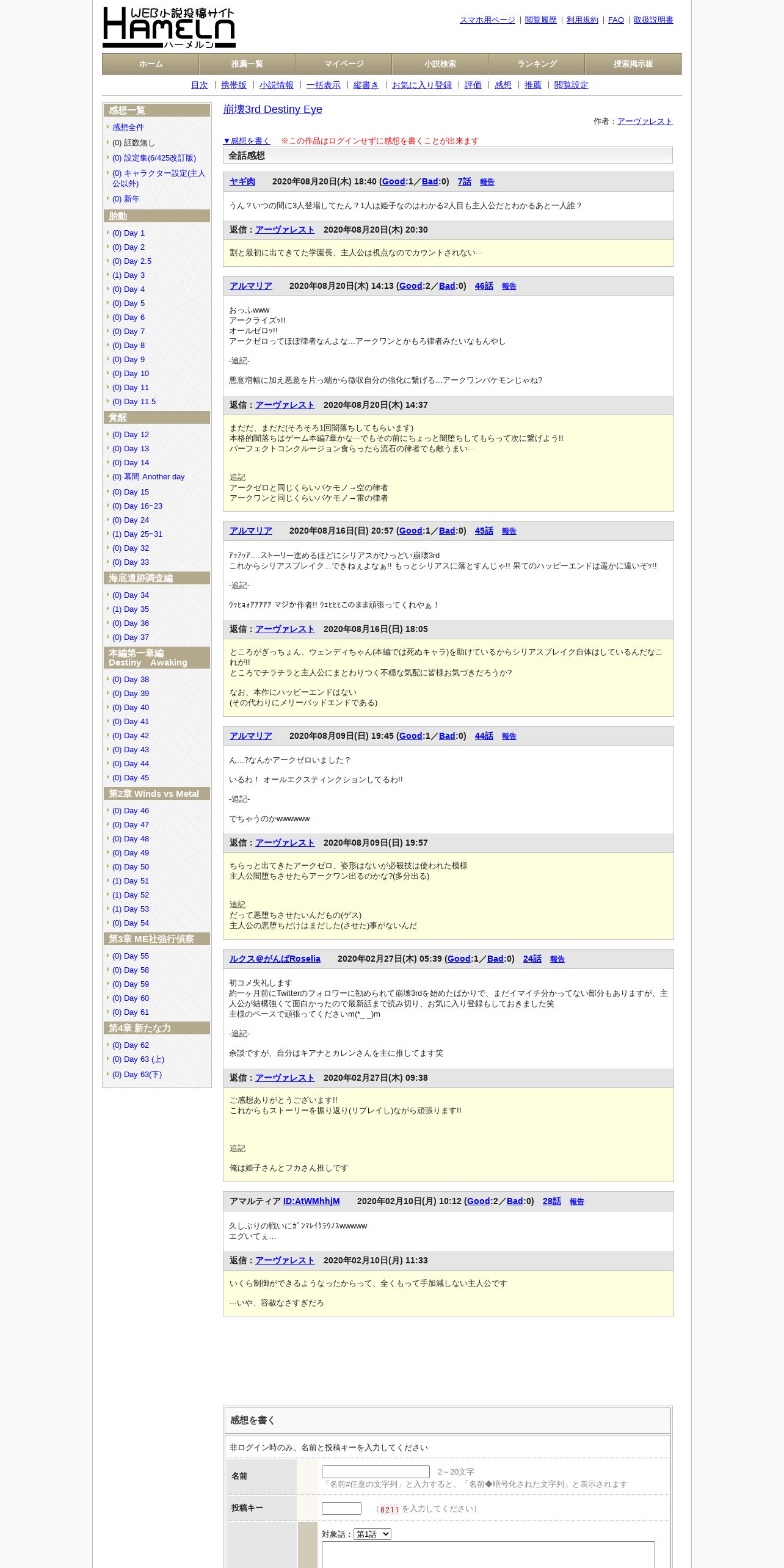Focus the 名前 input field
The width and height of the screenshot is (784, 1568).
coord(376,1472)
